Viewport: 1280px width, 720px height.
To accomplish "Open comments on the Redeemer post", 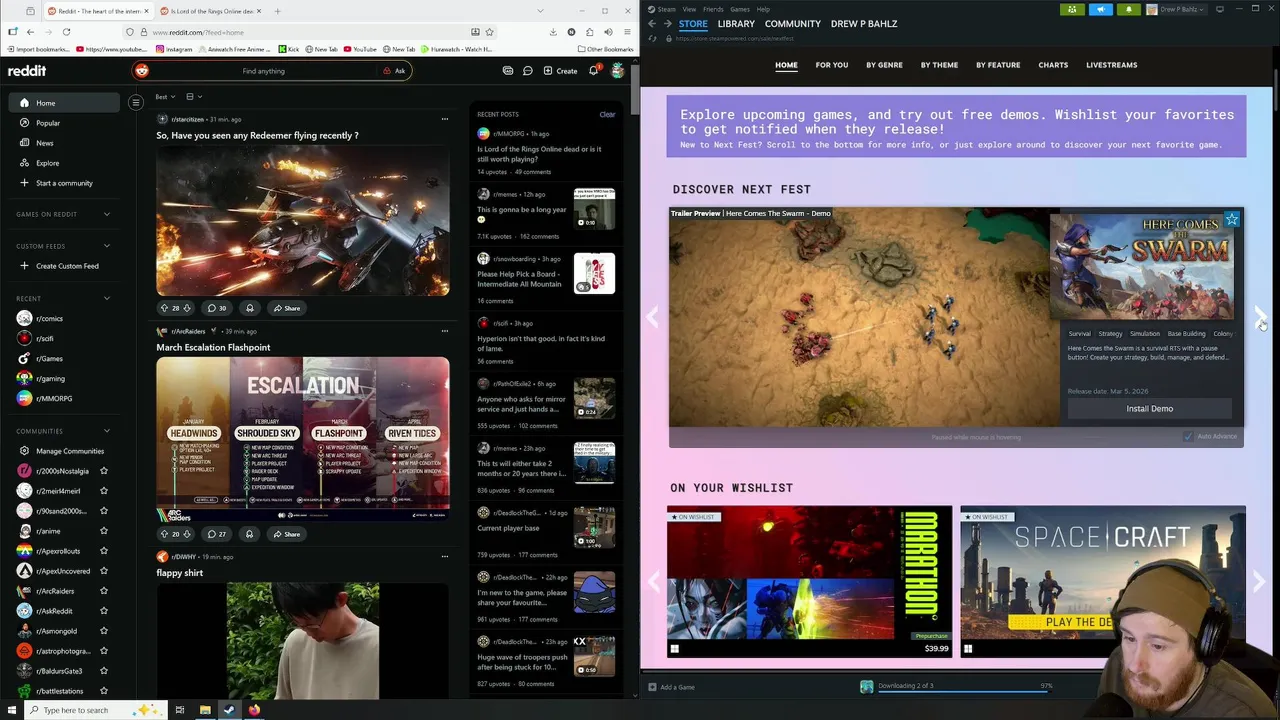I will point(216,308).
